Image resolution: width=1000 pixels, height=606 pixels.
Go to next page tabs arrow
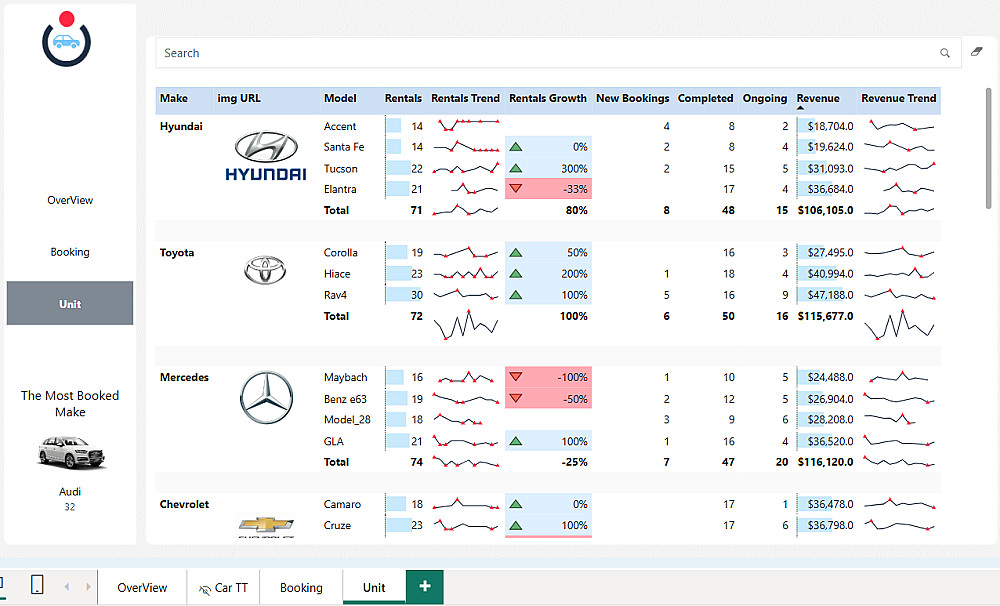click(88, 586)
